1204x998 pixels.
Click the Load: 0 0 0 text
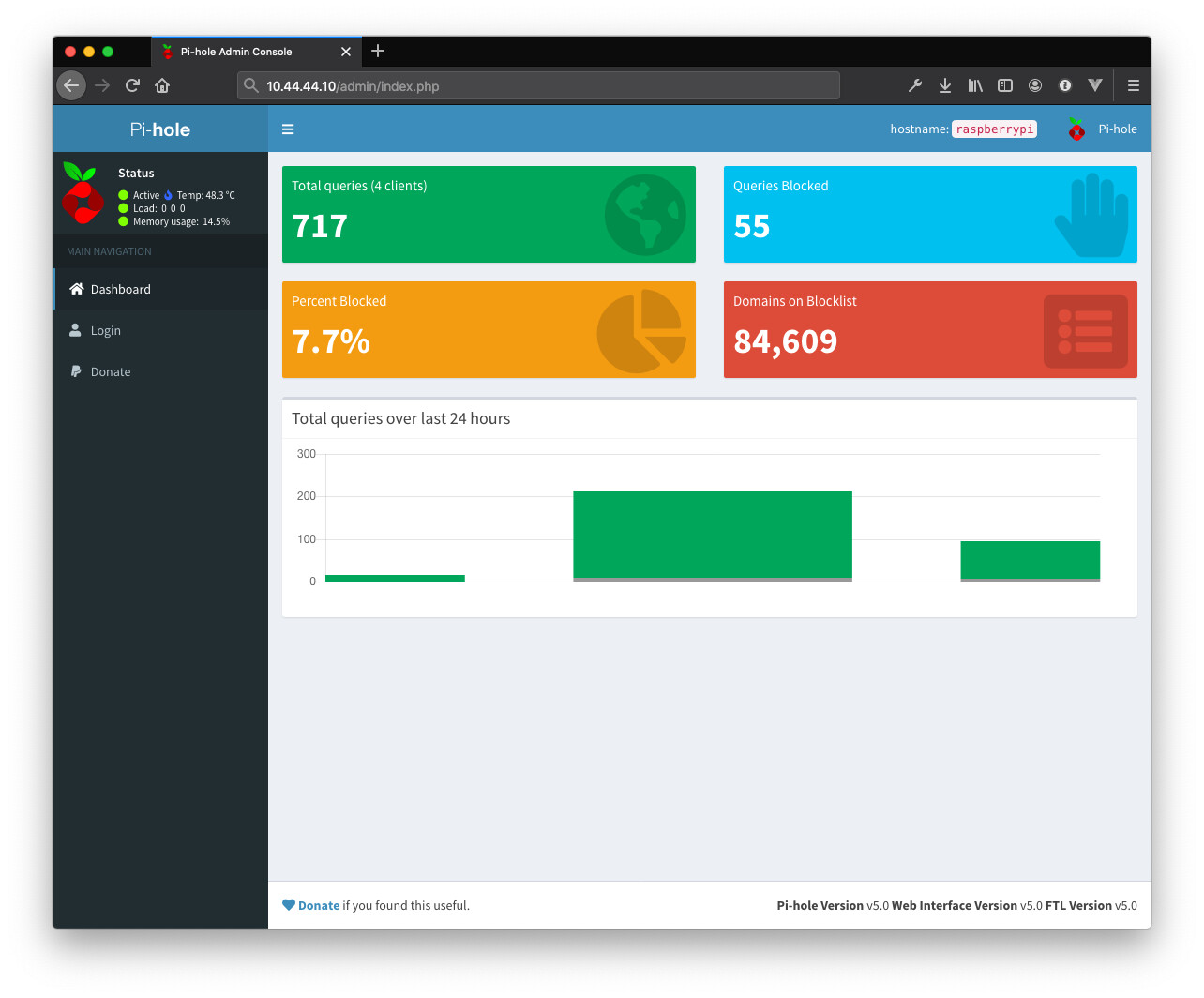(159, 208)
